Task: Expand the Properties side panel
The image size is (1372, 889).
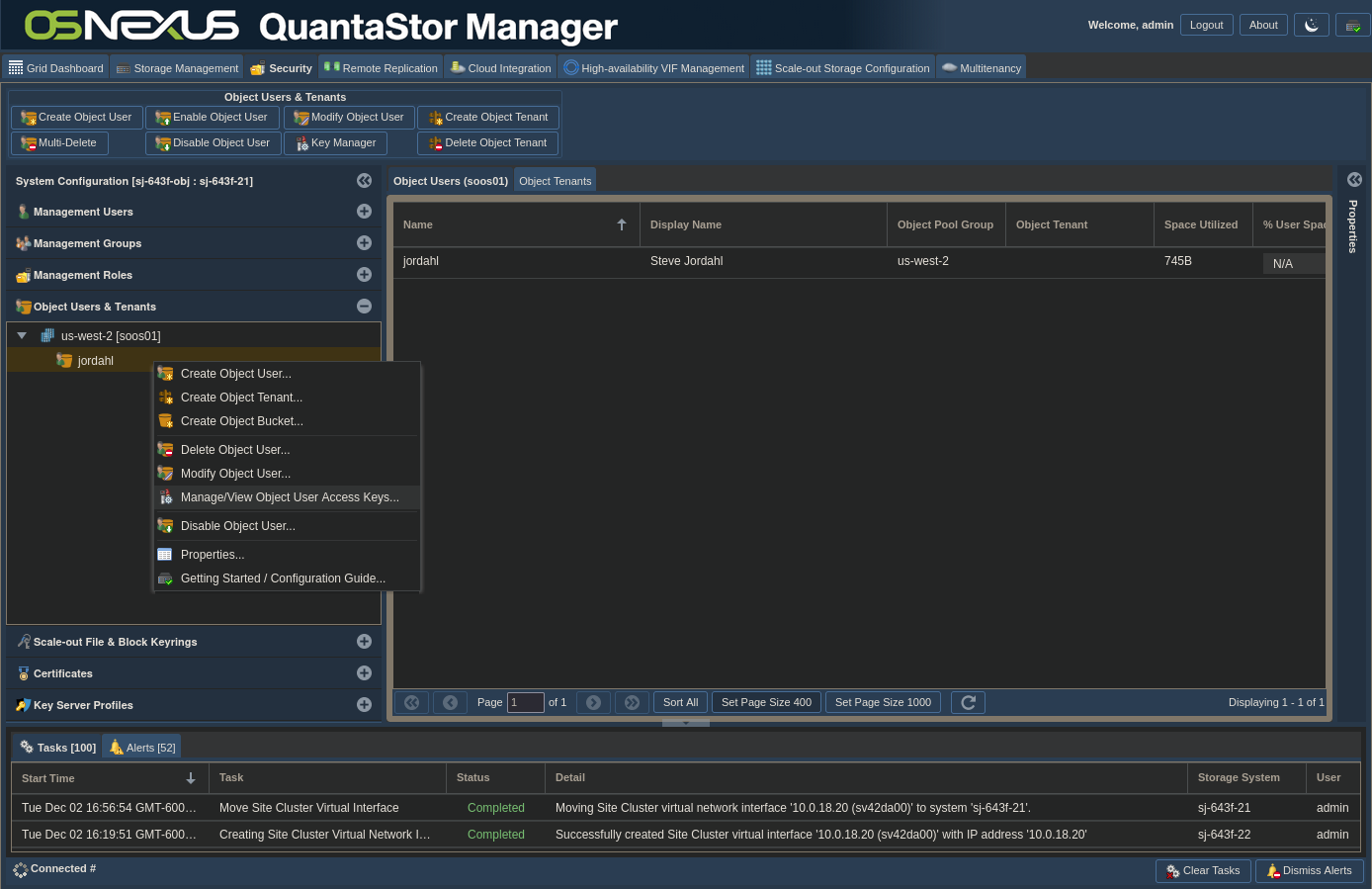Action: tap(1354, 180)
